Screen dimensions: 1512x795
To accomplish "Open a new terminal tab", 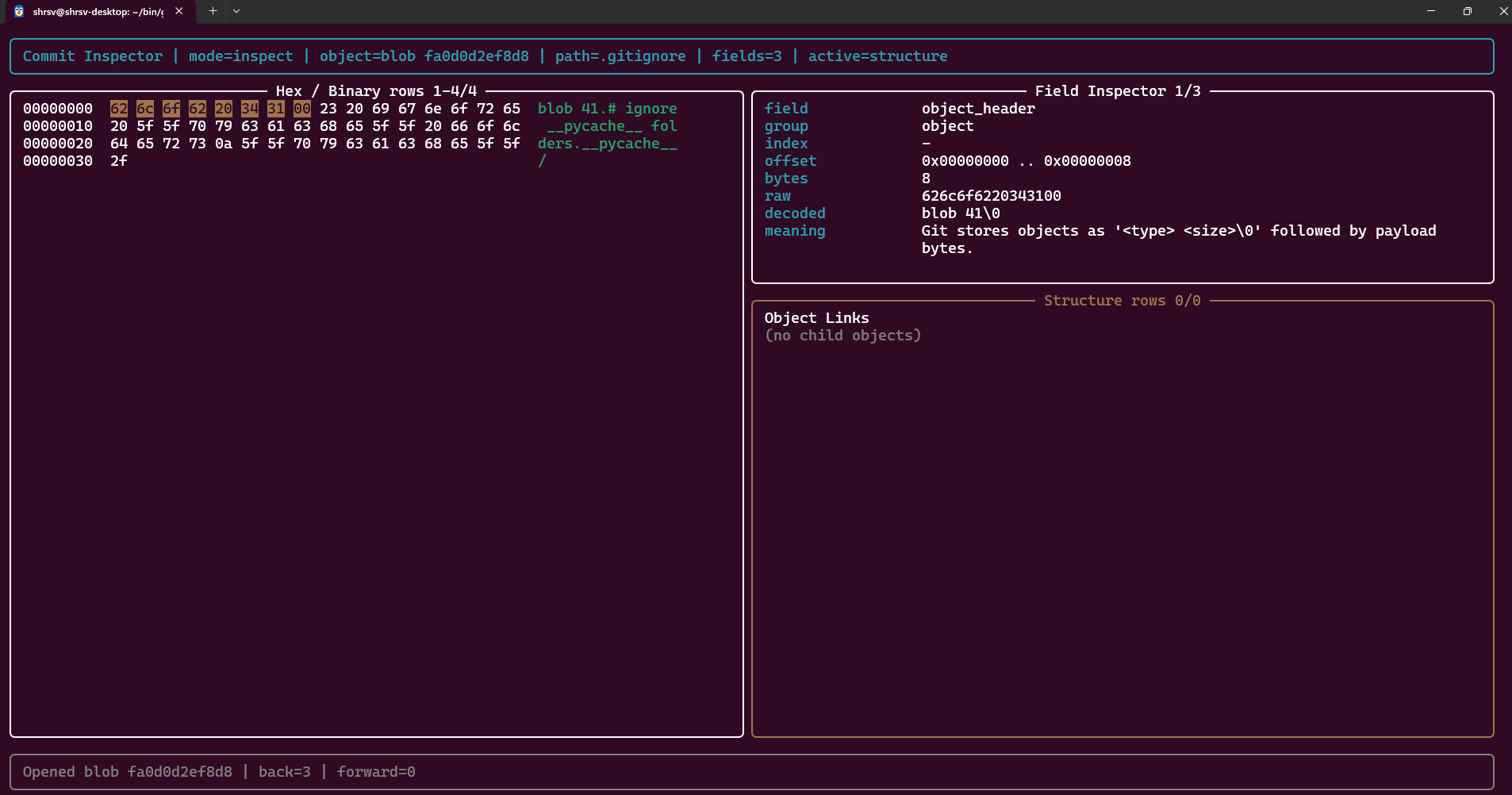I will click(213, 11).
